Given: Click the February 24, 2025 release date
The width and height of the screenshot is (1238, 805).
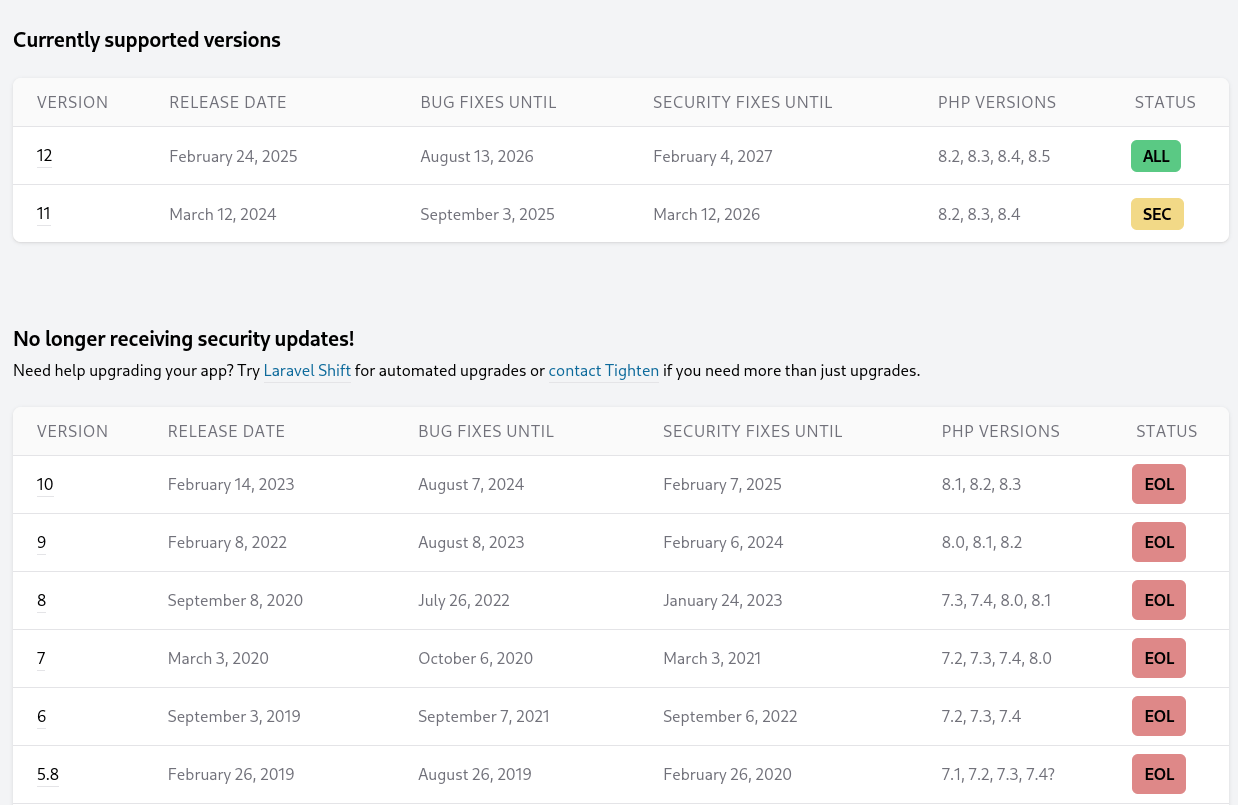Looking at the screenshot, I should pyautogui.click(x=233, y=156).
